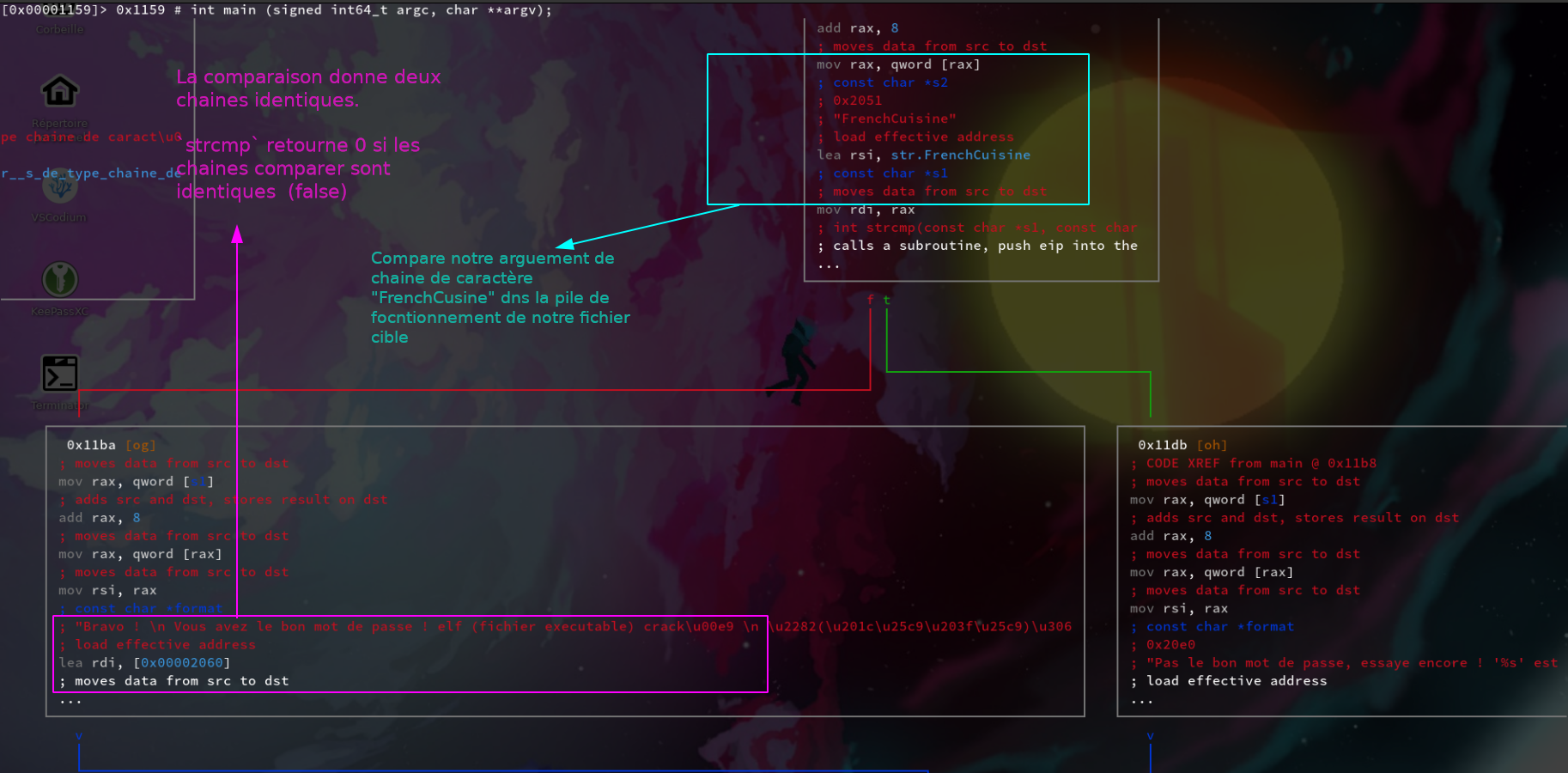1568x773 pixels.
Task: Click the red 'f' false branch label
Action: tap(870, 300)
